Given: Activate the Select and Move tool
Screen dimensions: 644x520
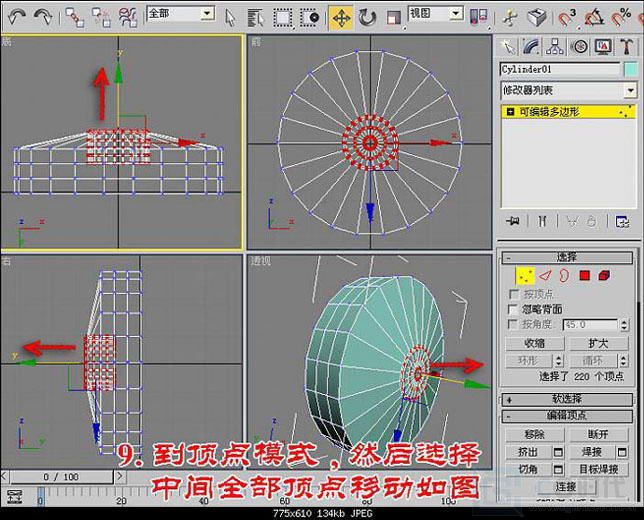Looking at the screenshot, I should (341, 18).
